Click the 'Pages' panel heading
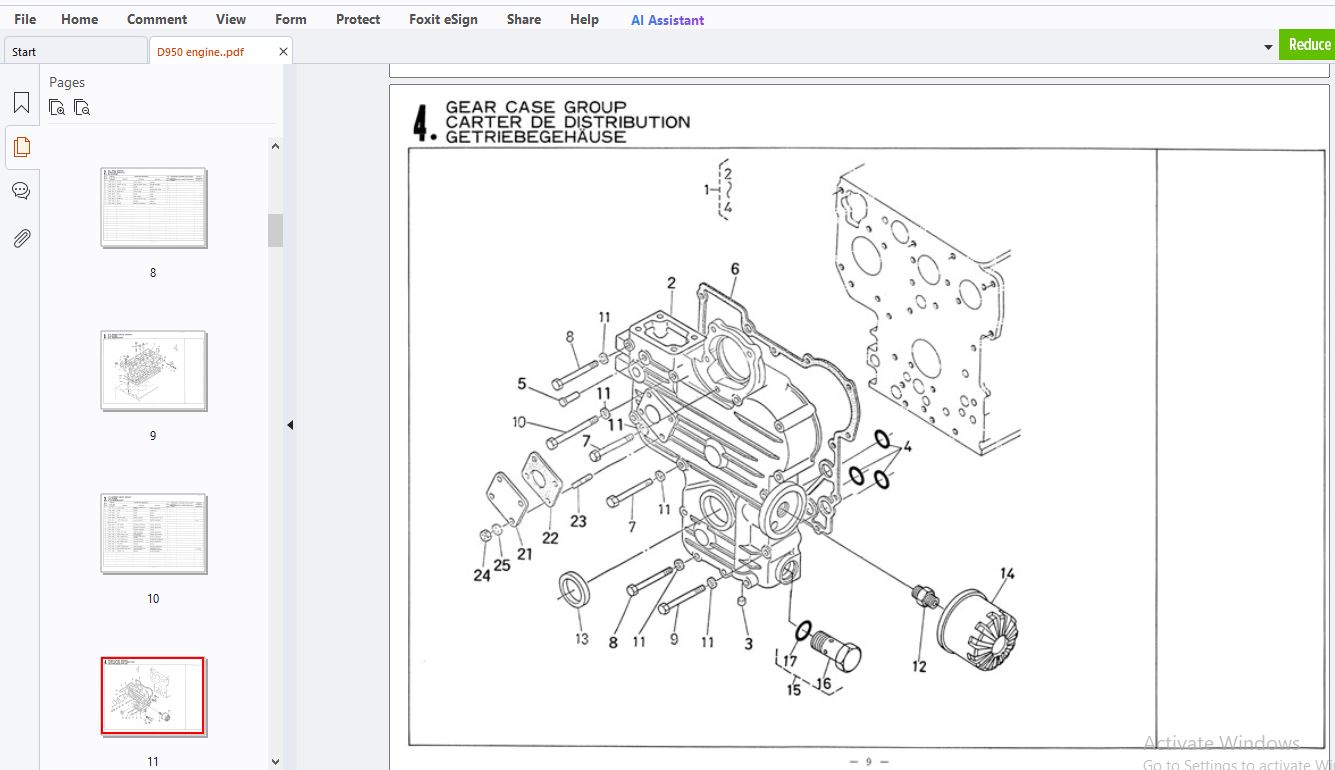 (67, 82)
